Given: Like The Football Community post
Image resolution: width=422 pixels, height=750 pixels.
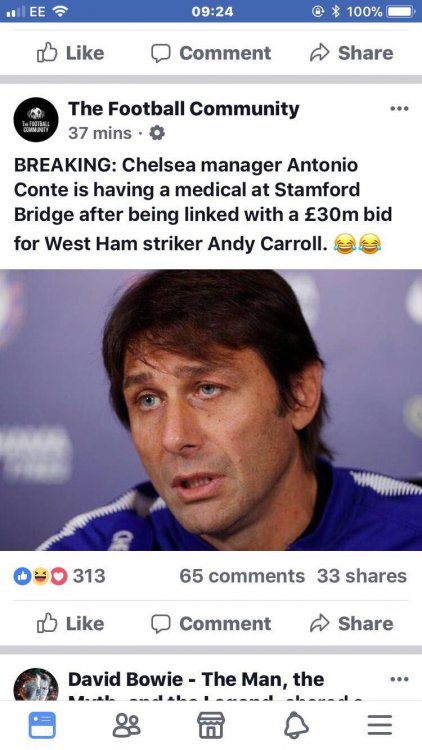Looking at the screenshot, I should pyautogui.click(x=70, y=623).
